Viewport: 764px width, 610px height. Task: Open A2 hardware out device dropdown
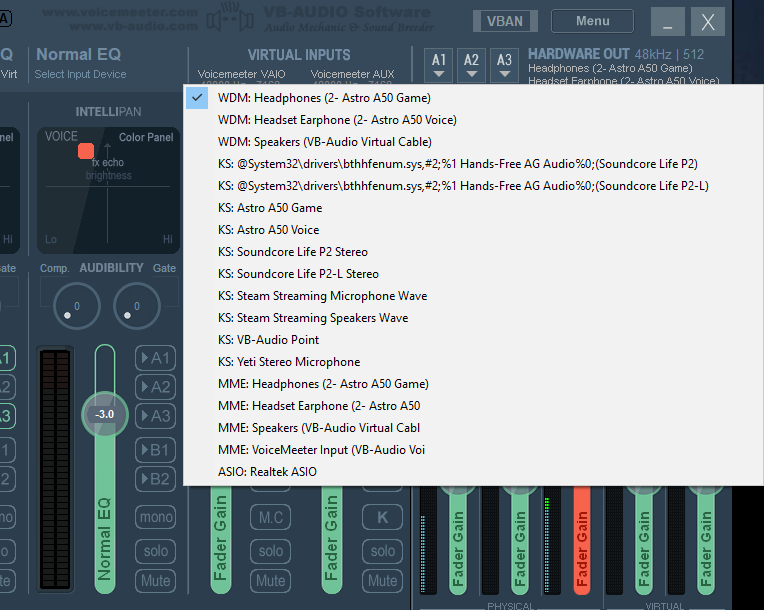(x=471, y=65)
